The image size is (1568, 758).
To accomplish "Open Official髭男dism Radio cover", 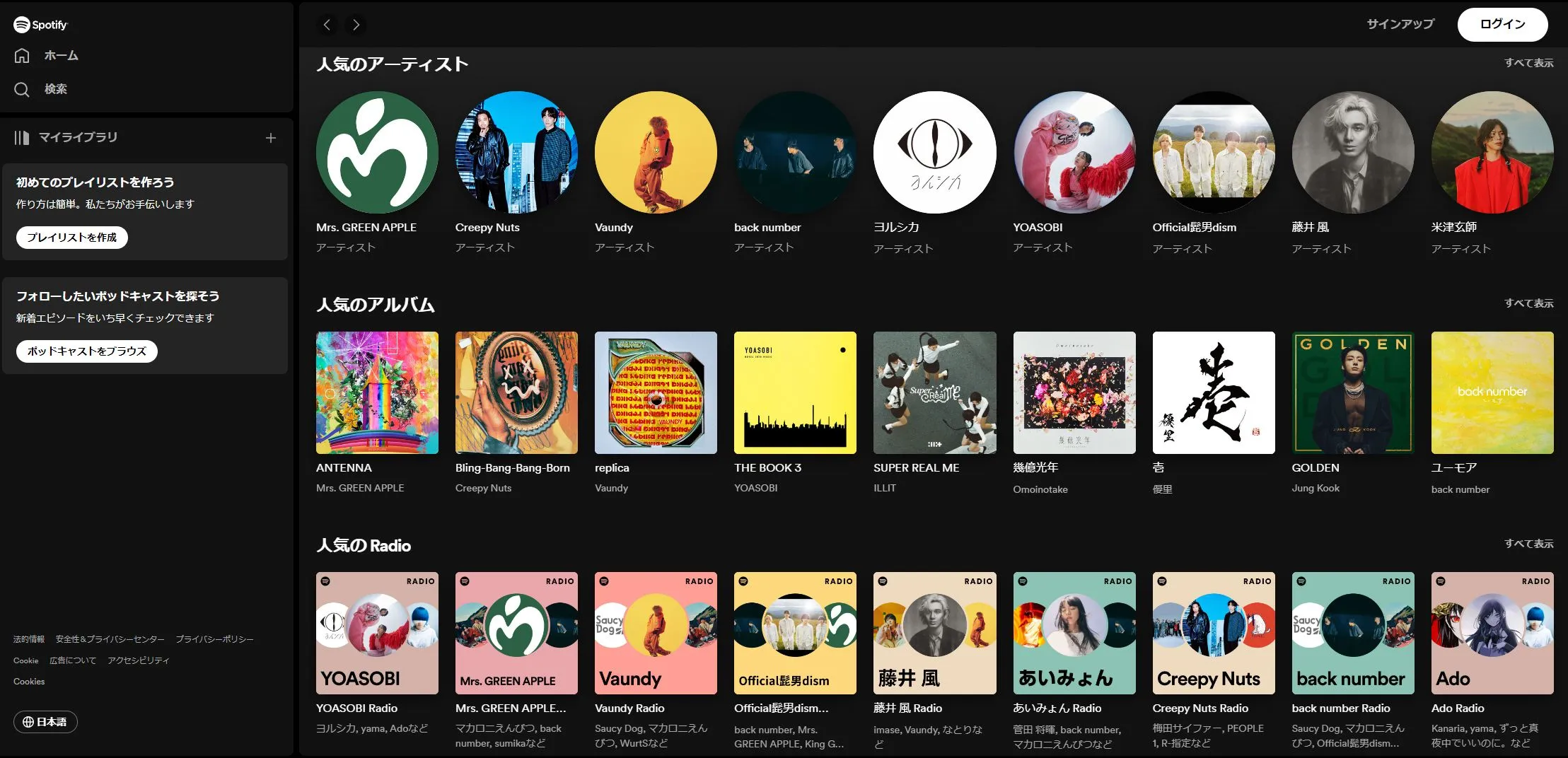I will pyautogui.click(x=795, y=633).
